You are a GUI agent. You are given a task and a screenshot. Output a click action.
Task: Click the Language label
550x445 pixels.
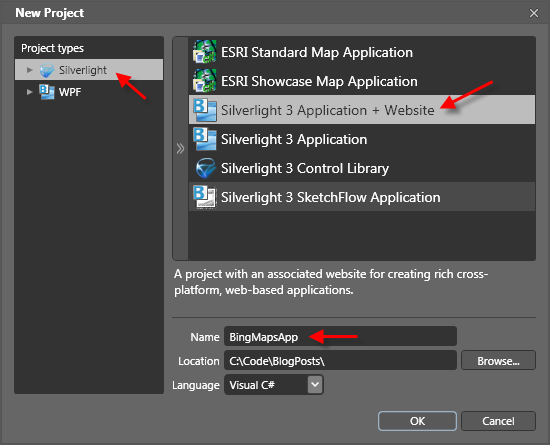click(x=196, y=385)
